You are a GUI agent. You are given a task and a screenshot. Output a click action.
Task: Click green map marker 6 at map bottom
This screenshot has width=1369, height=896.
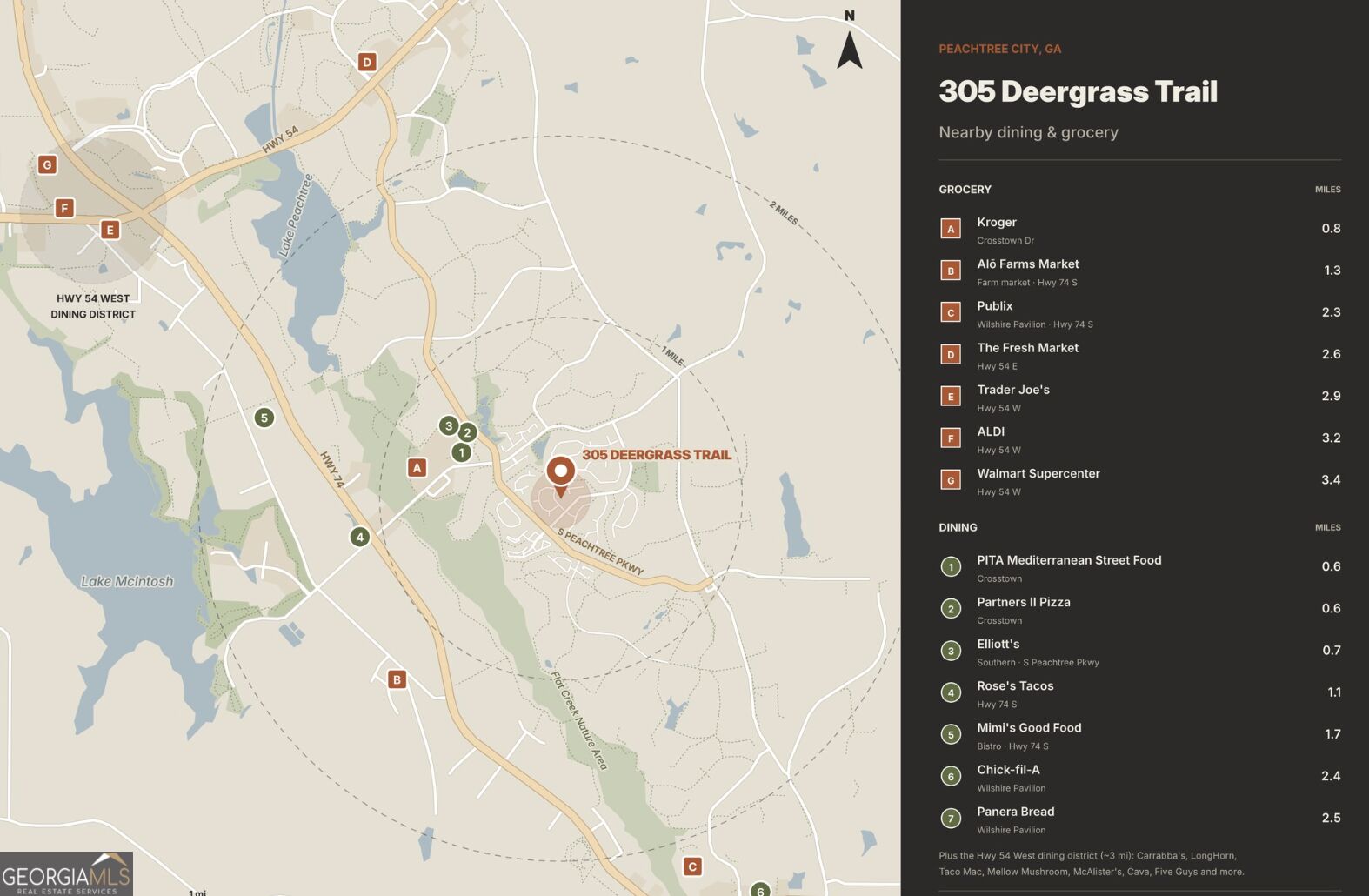coord(760,888)
